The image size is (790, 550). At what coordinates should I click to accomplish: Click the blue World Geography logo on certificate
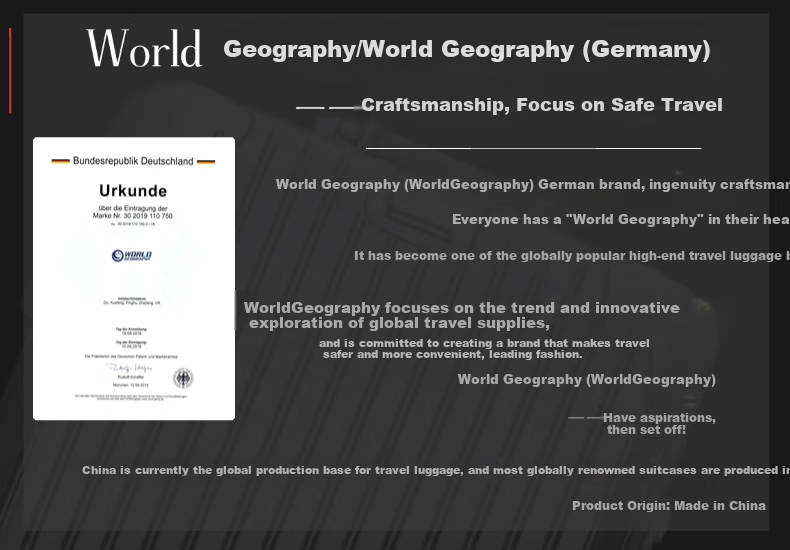coord(132,255)
